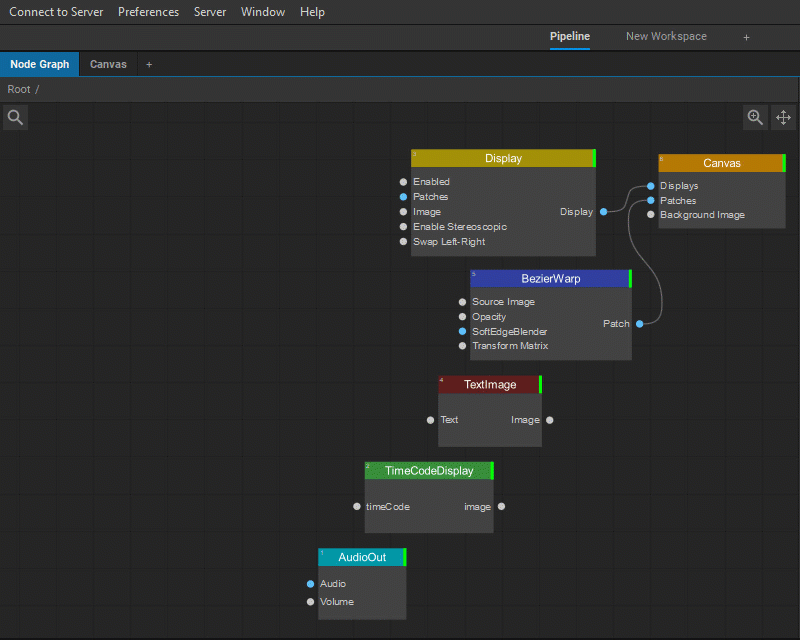Click BezierWarp SoftEdgeBlender input port

coord(462,331)
